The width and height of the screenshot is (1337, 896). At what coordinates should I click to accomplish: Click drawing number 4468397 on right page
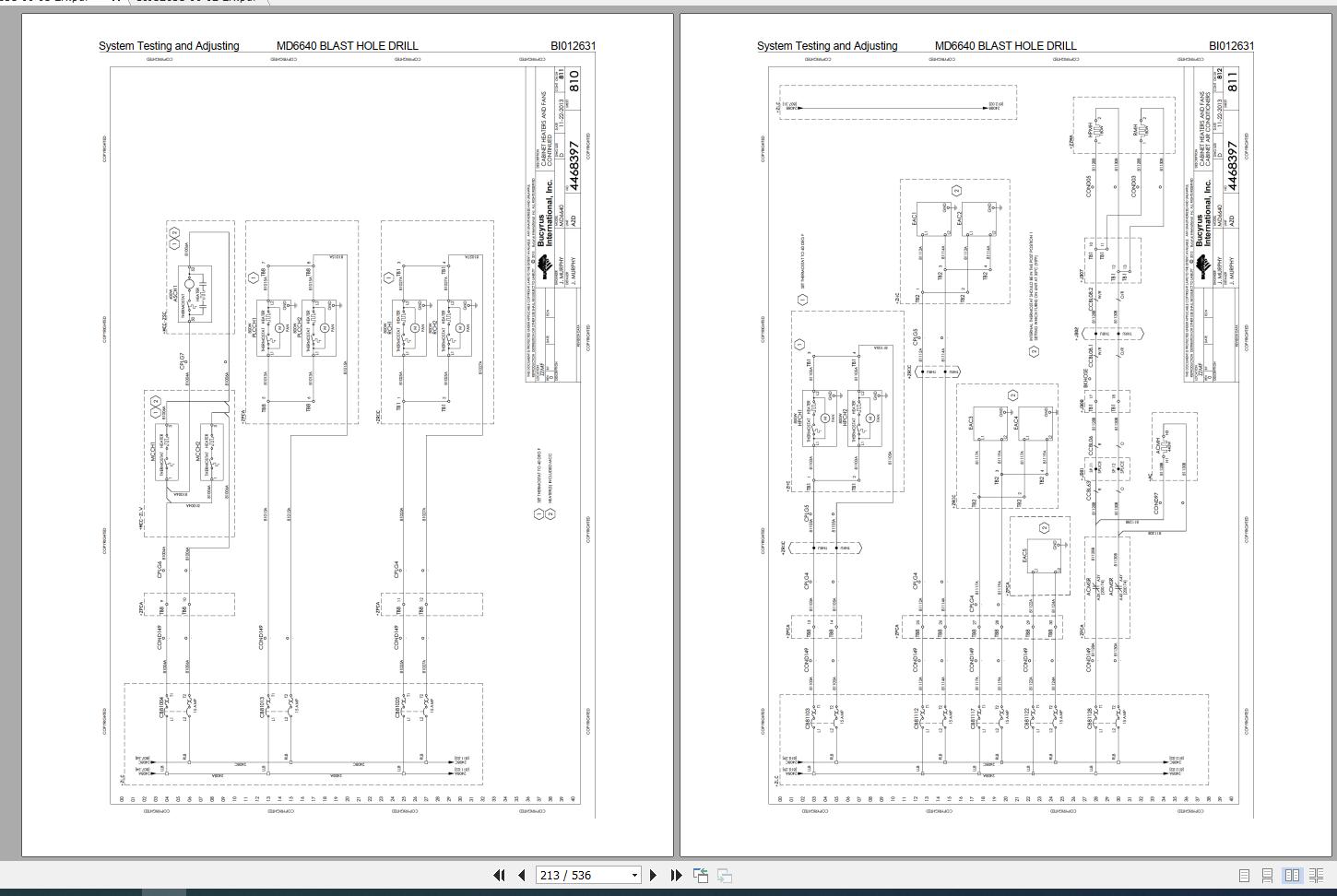1233,167
